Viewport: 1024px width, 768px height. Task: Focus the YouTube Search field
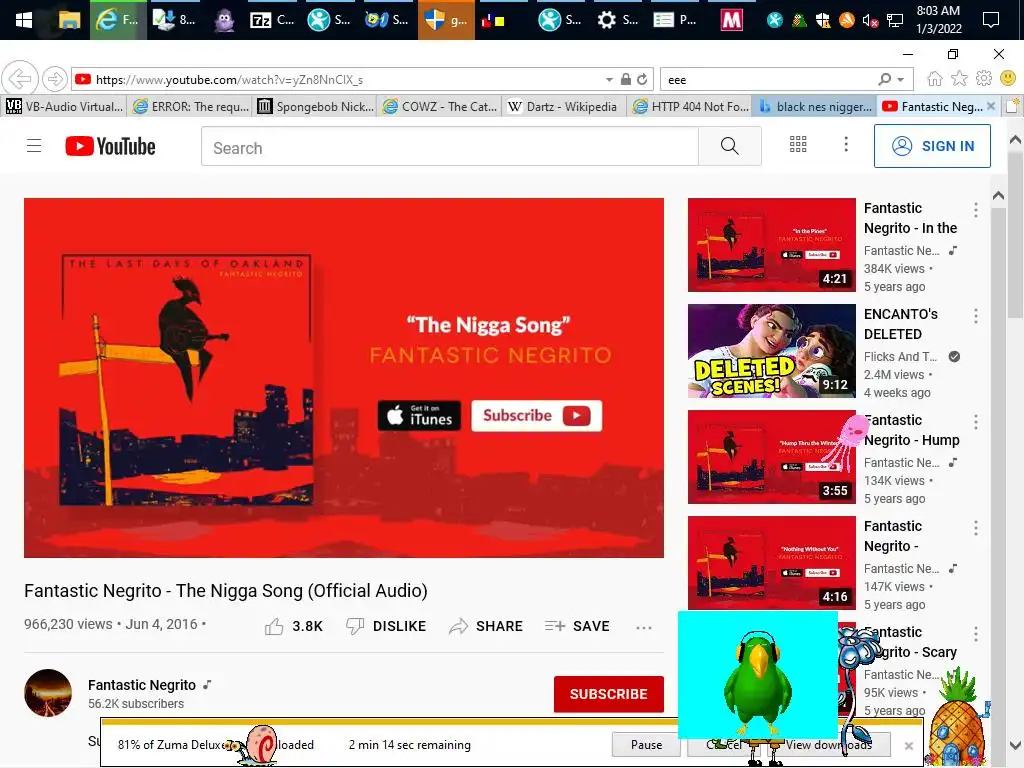tap(450, 147)
